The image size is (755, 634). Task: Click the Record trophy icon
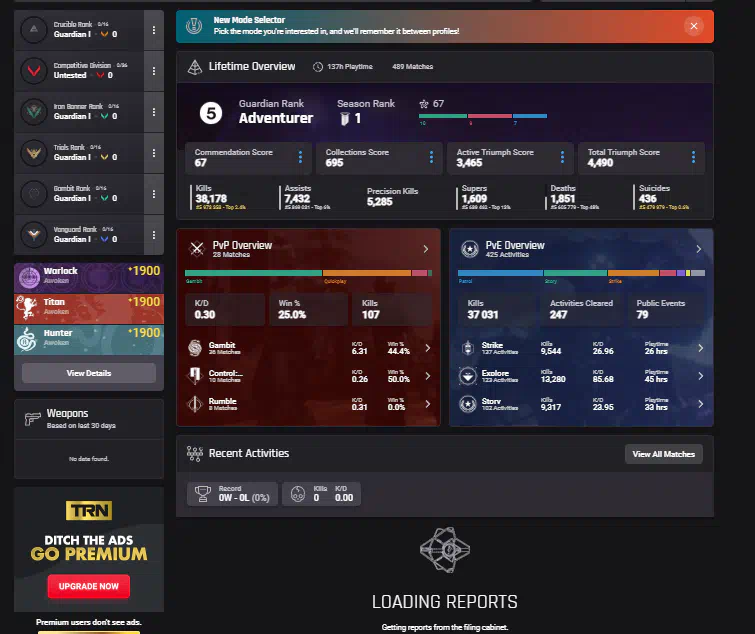click(203, 494)
